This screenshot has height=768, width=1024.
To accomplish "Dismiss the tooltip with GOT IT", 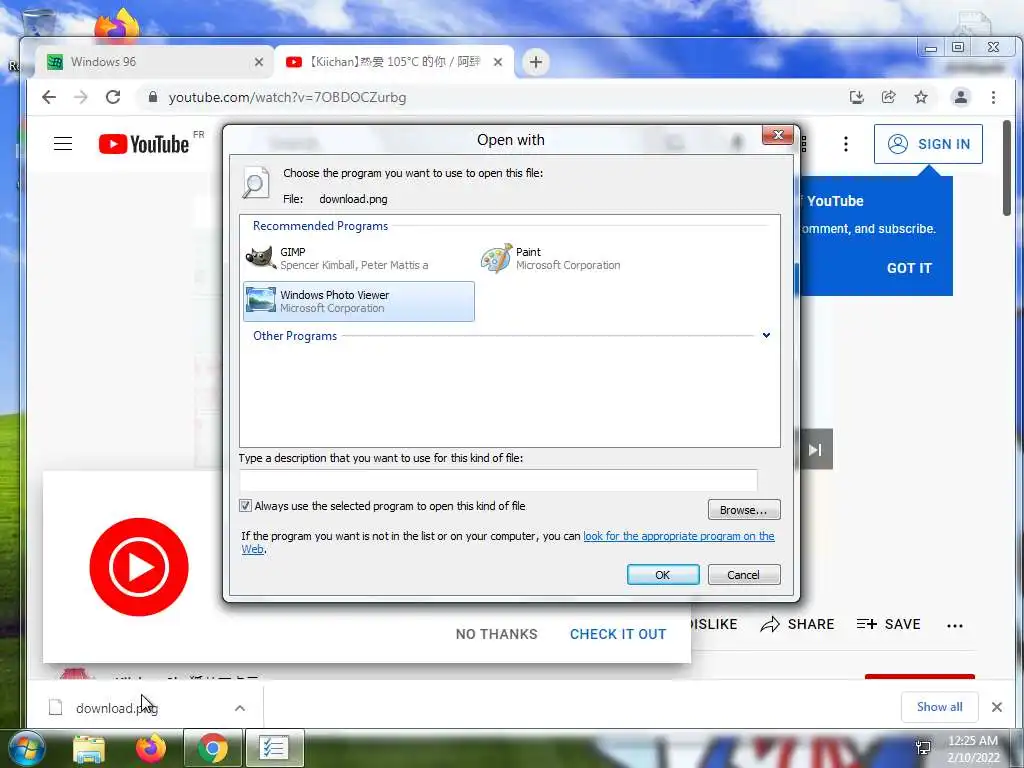I will 909,268.
